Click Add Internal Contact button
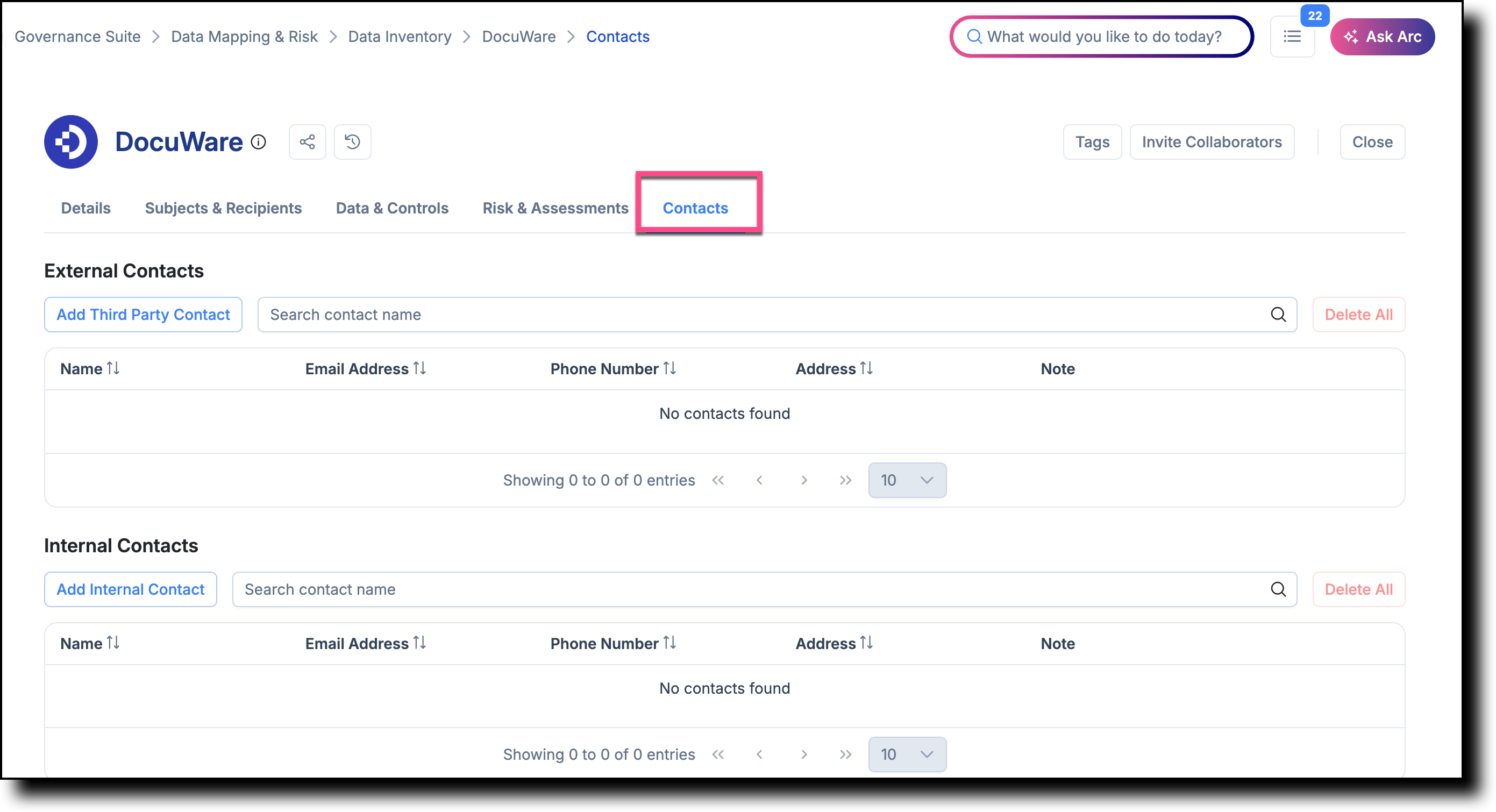Screen dimensions: 1496x812 131,589
